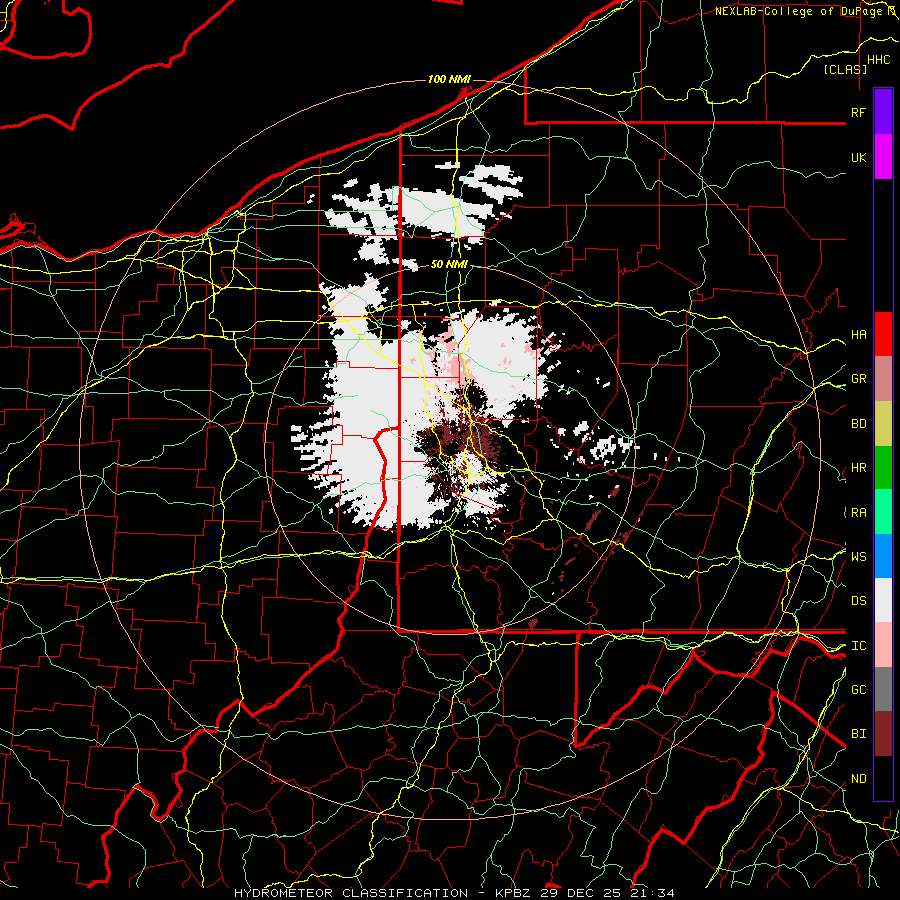Screen dimensions: 900x900
Task: Click the BI brown legend swatch
Action: 883,734
